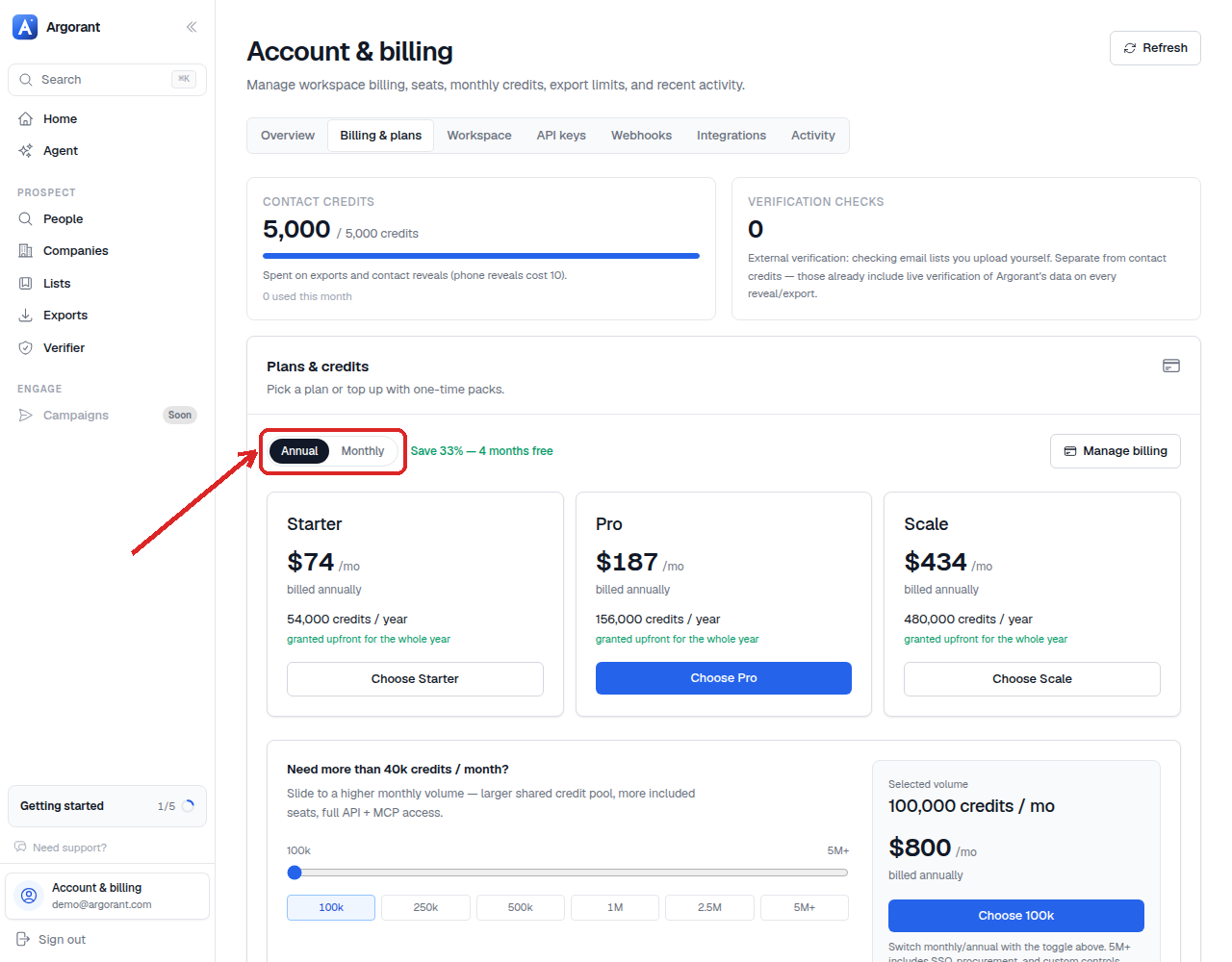Open People under Prospect
This screenshot has width=1232, height=962.
click(107, 219)
